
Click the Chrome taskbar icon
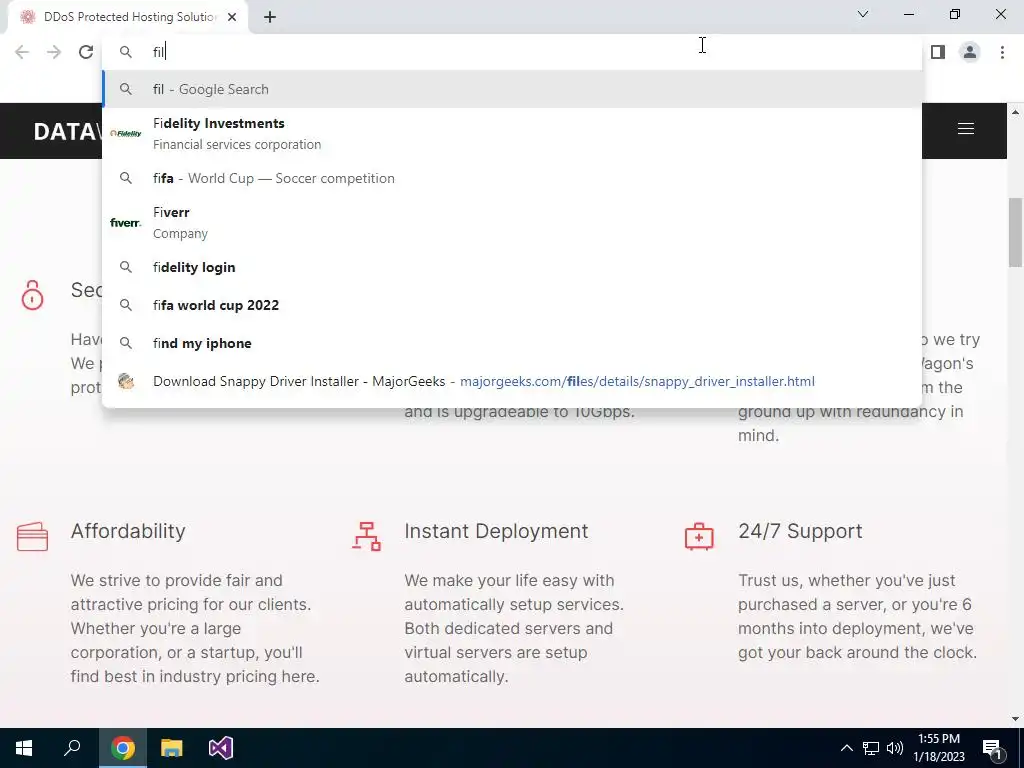tap(123, 748)
